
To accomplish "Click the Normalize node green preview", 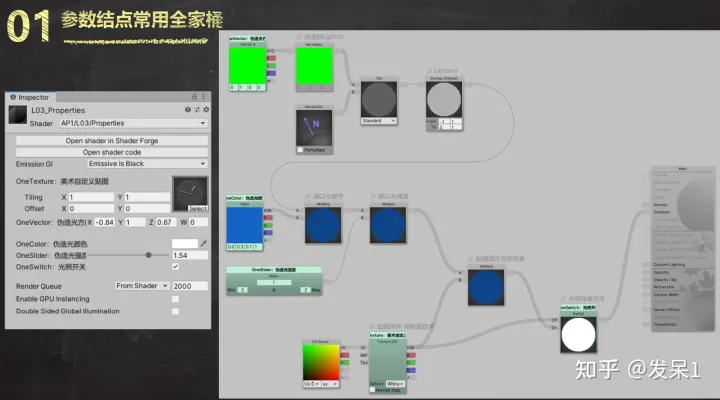I will pos(314,65).
